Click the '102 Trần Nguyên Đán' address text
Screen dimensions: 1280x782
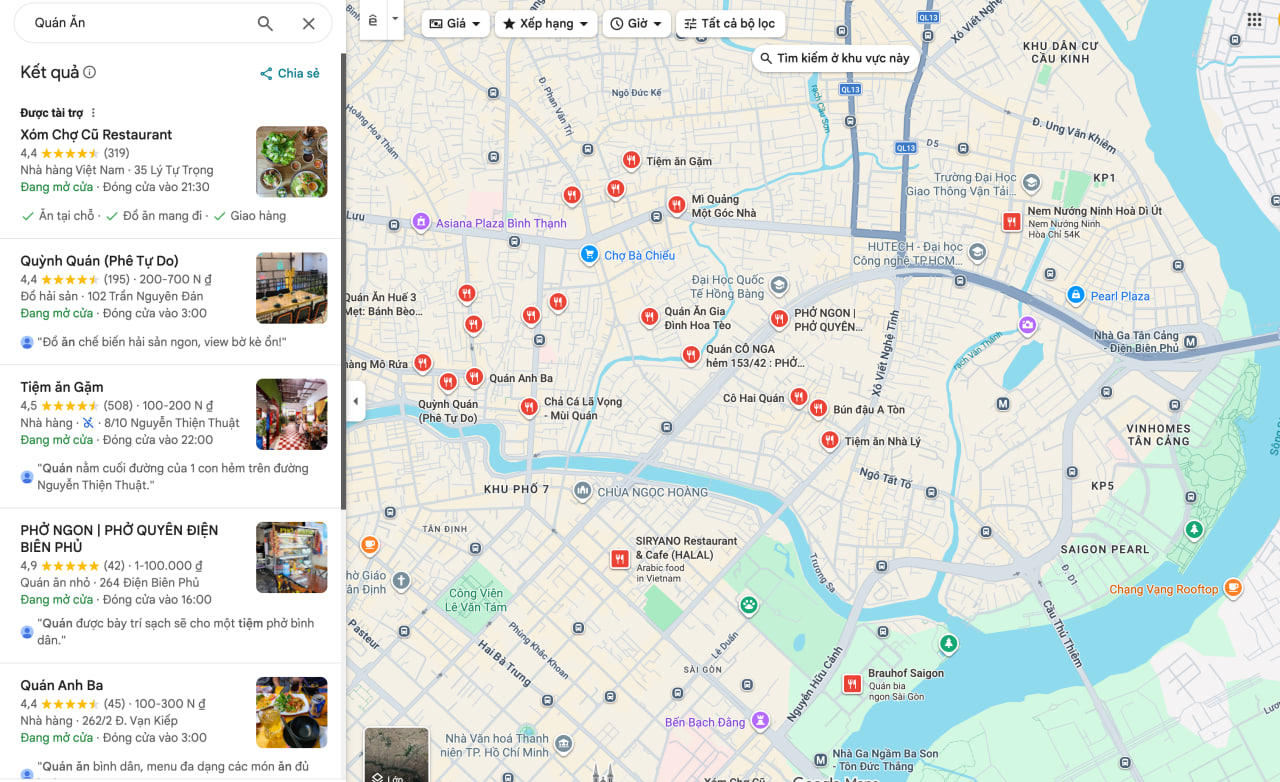point(145,296)
